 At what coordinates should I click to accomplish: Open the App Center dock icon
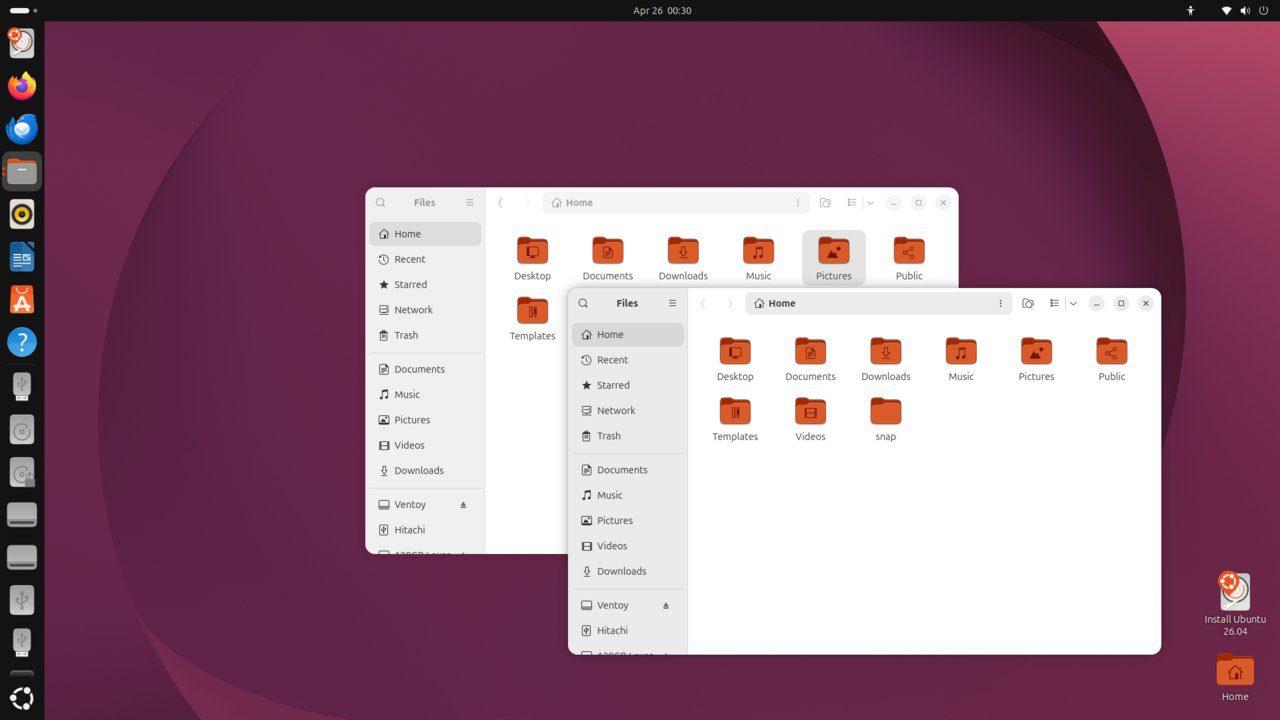(x=22, y=299)
